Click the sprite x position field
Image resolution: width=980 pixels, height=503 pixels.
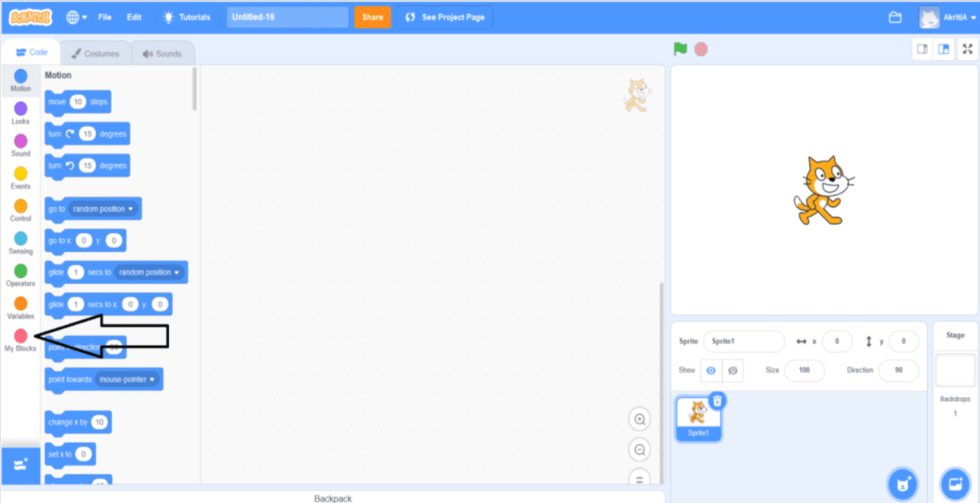(838, 342)
